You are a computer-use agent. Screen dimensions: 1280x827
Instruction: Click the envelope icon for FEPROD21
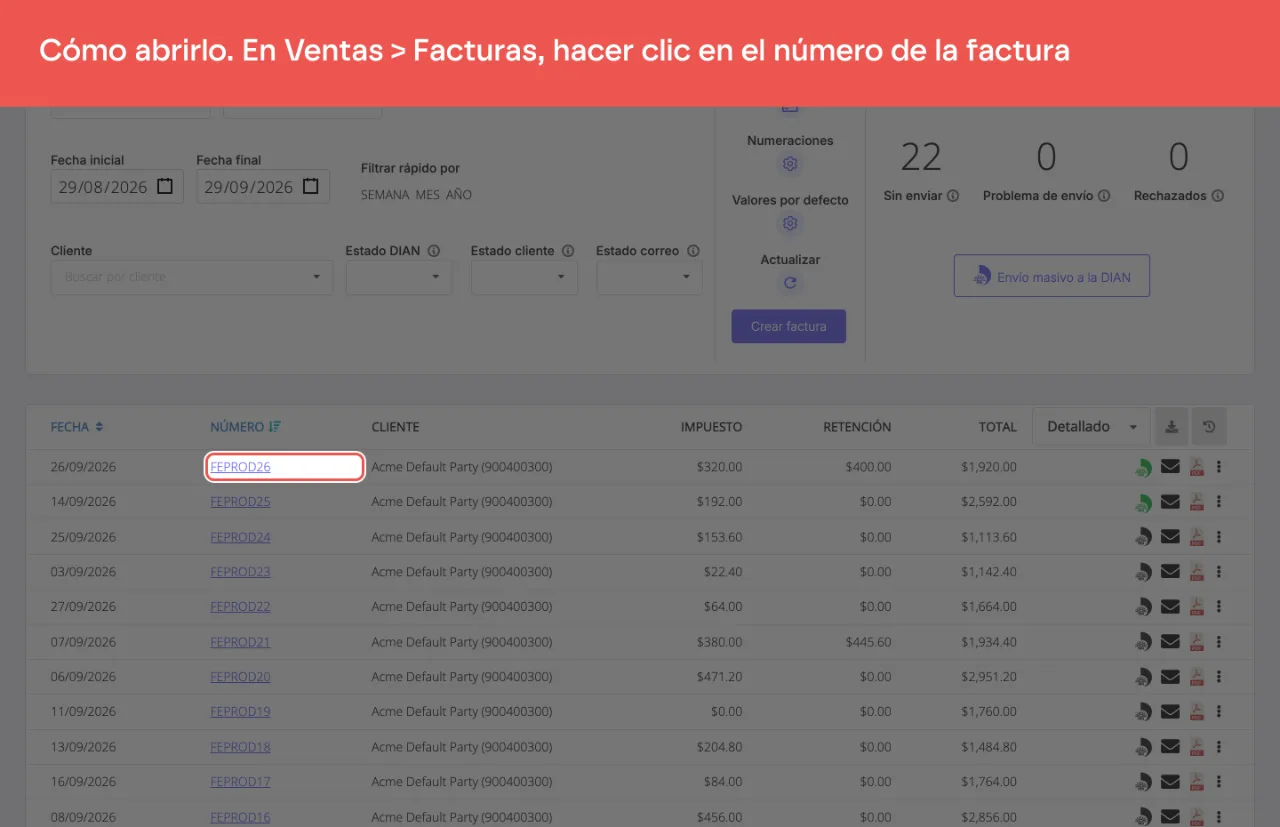coord(1170,642)
